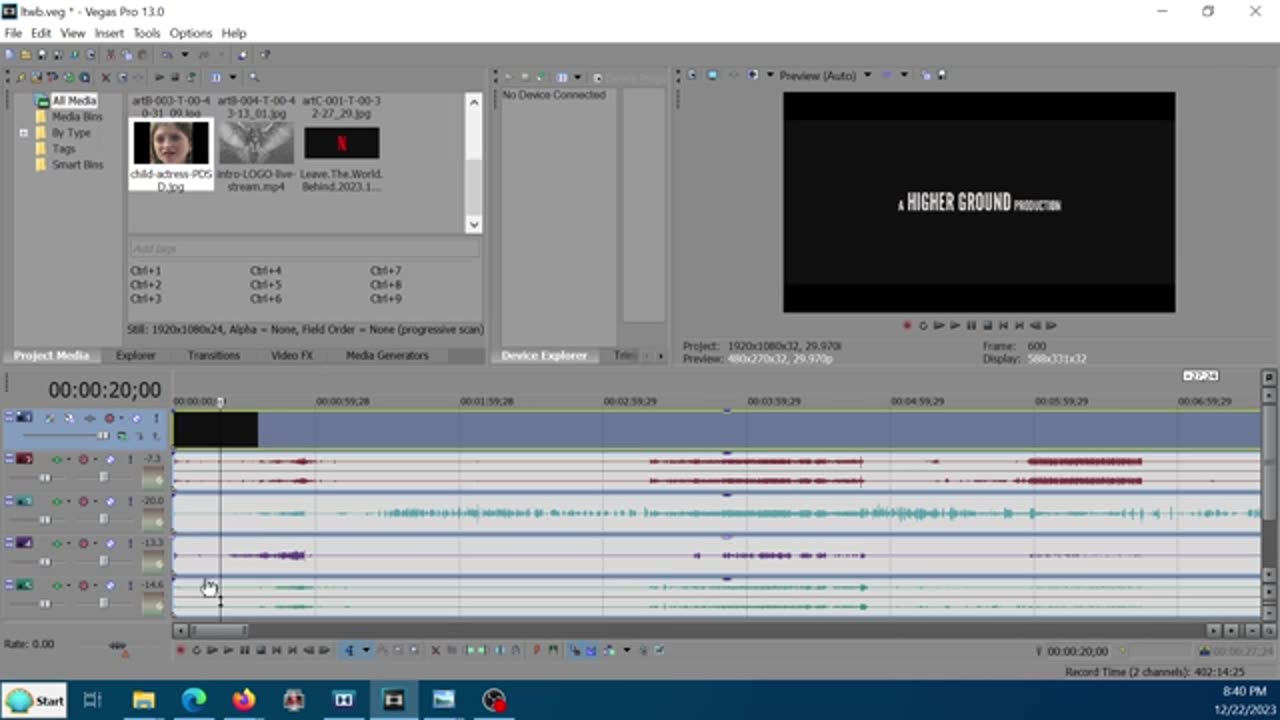Pause playback under preview window
The height and width of the screenshot is (720, 1280).
[971, 325]
